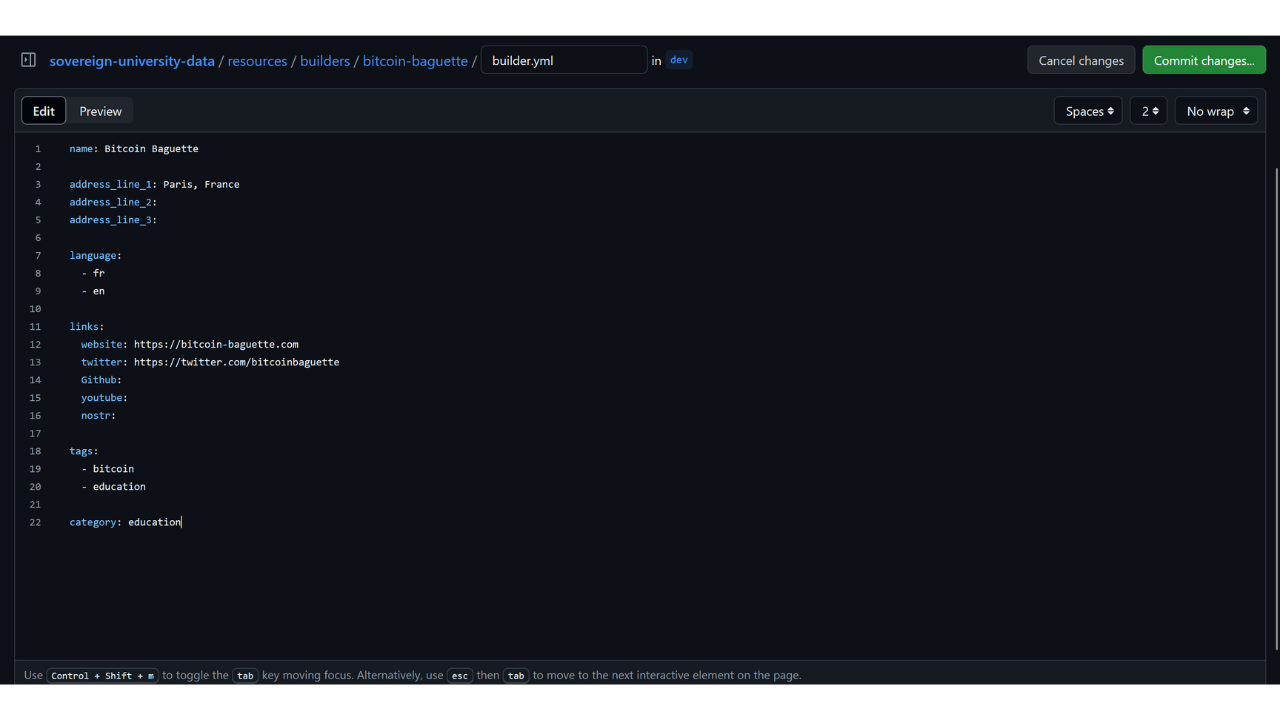Image resolution: width=1280 pixels, height=720 pixels.
Task: Click the builder.yml filename input field
Action: tap(563, 60)
